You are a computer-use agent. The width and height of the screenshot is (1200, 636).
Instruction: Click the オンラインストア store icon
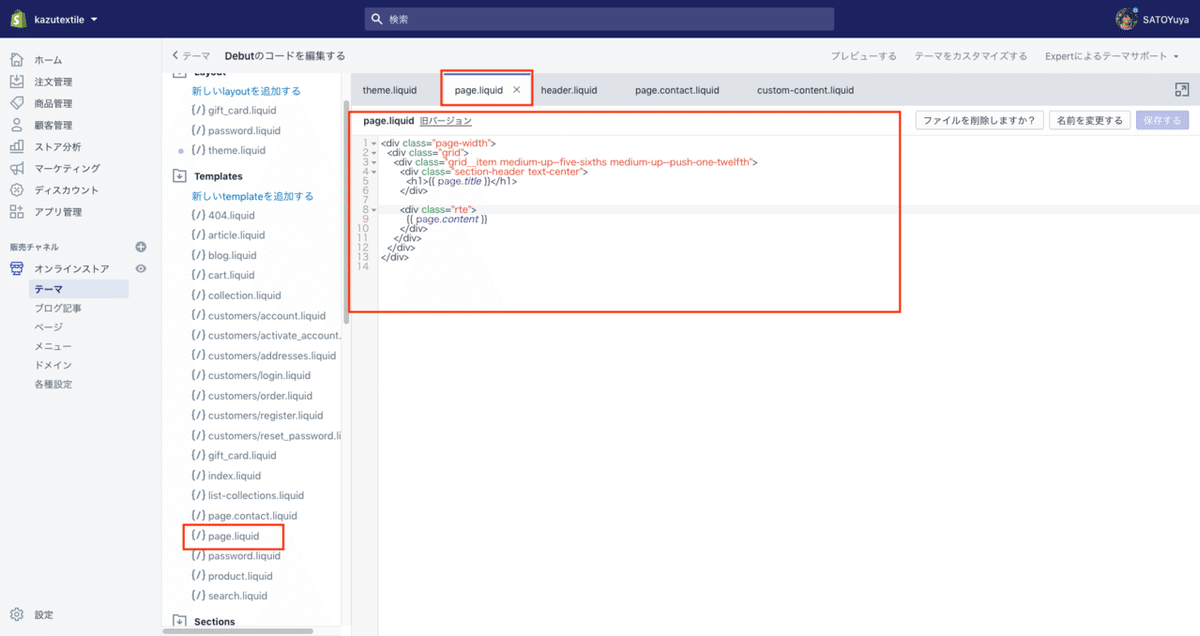tap(17, 269)
